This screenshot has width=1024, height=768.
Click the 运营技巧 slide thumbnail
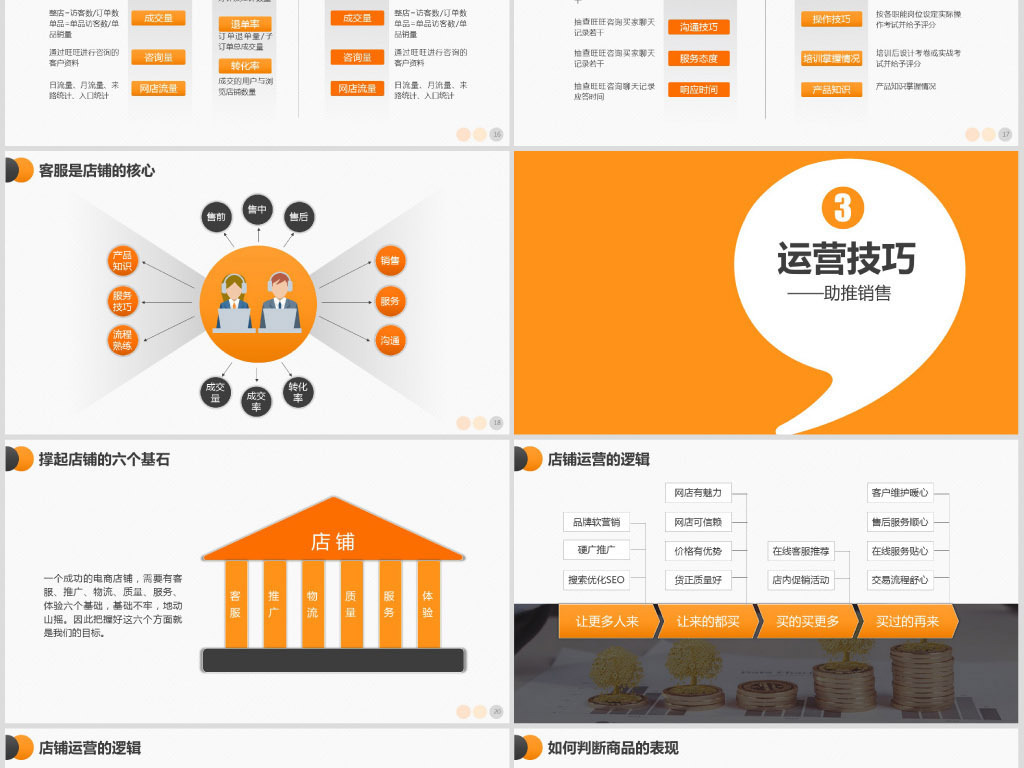766,292
